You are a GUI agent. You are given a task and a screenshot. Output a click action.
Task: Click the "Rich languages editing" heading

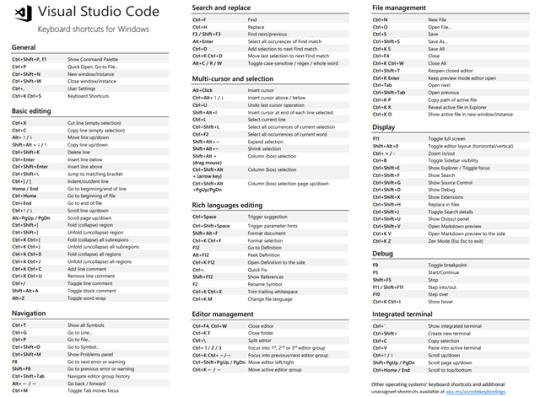(x=227, y=205)
